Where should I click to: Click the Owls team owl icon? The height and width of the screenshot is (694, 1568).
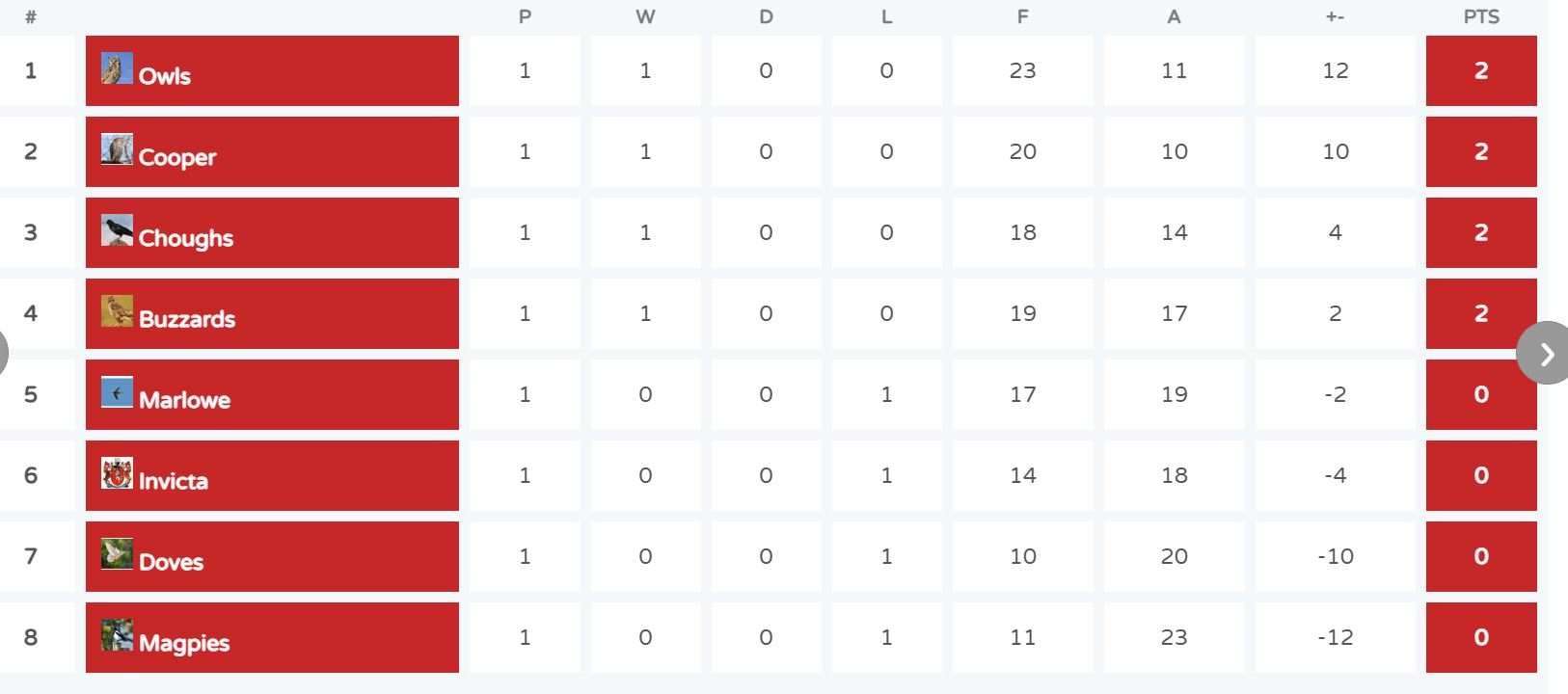click(117, 67)
